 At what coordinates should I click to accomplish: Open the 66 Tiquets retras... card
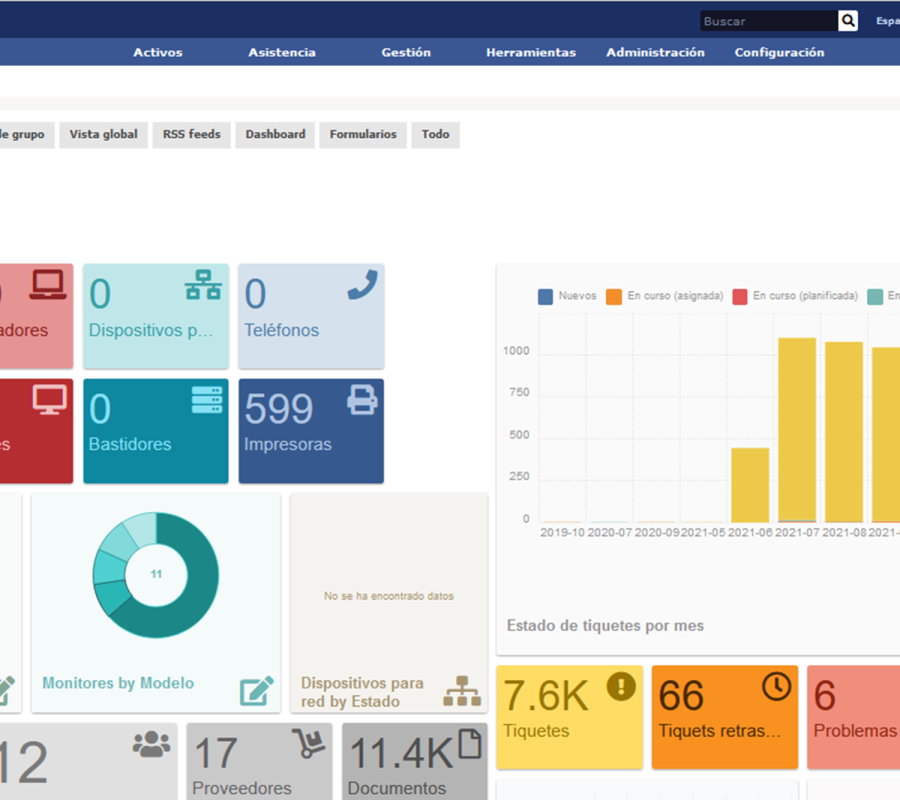[x=725, y=717]
